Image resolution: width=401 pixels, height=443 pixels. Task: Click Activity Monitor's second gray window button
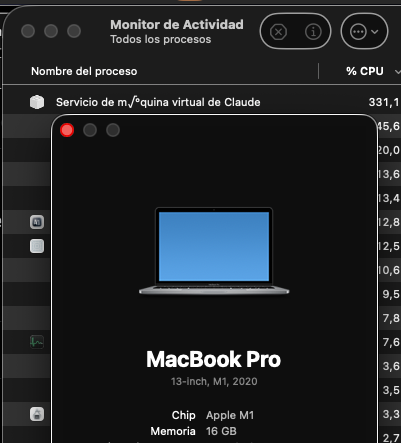point(51,31)
